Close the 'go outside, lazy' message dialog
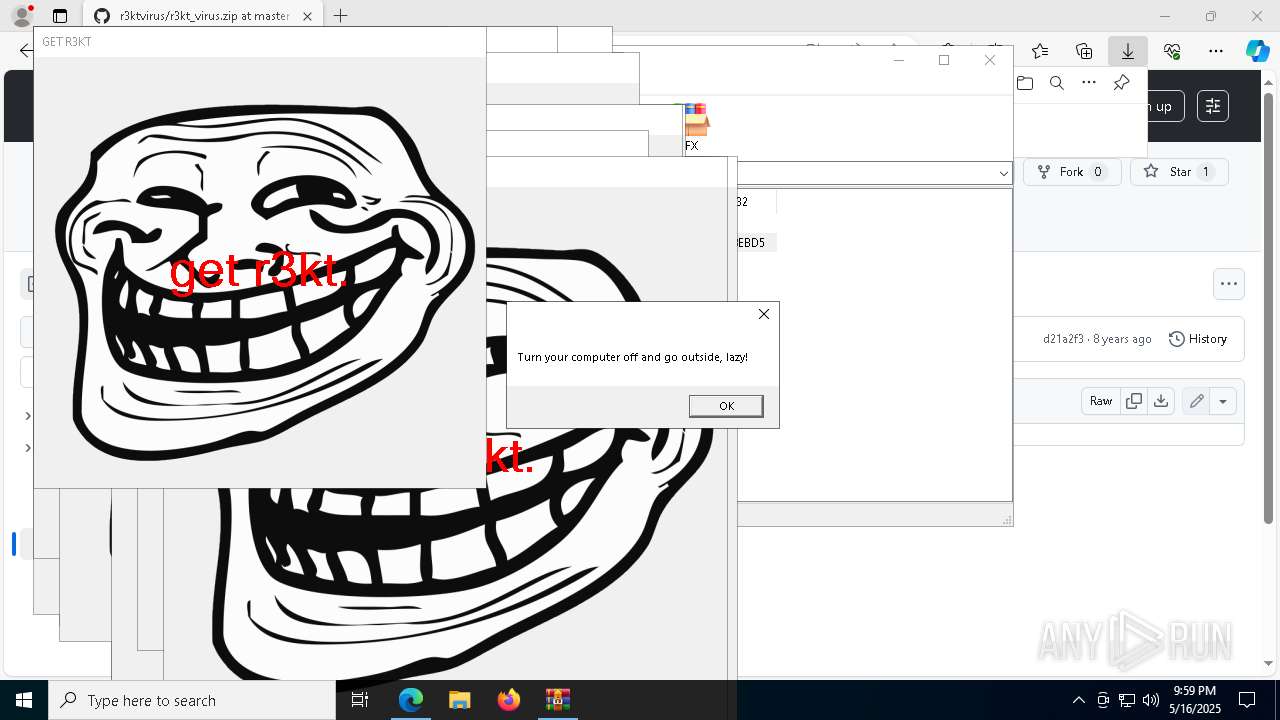This screenshot has width=1280, height=720. point(764,314)
